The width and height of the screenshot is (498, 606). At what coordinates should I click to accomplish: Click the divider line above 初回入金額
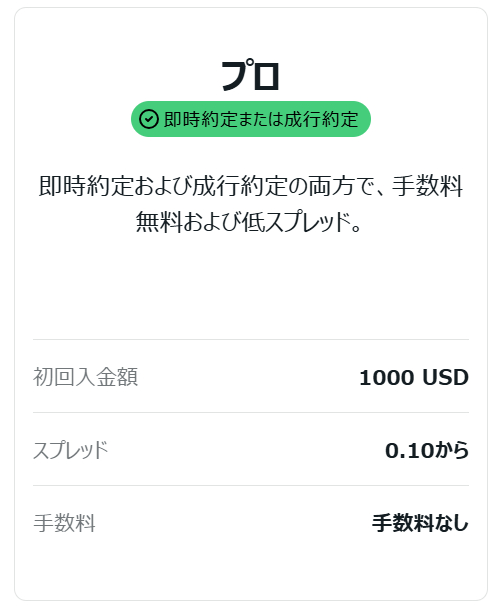[x=251, y=340]
